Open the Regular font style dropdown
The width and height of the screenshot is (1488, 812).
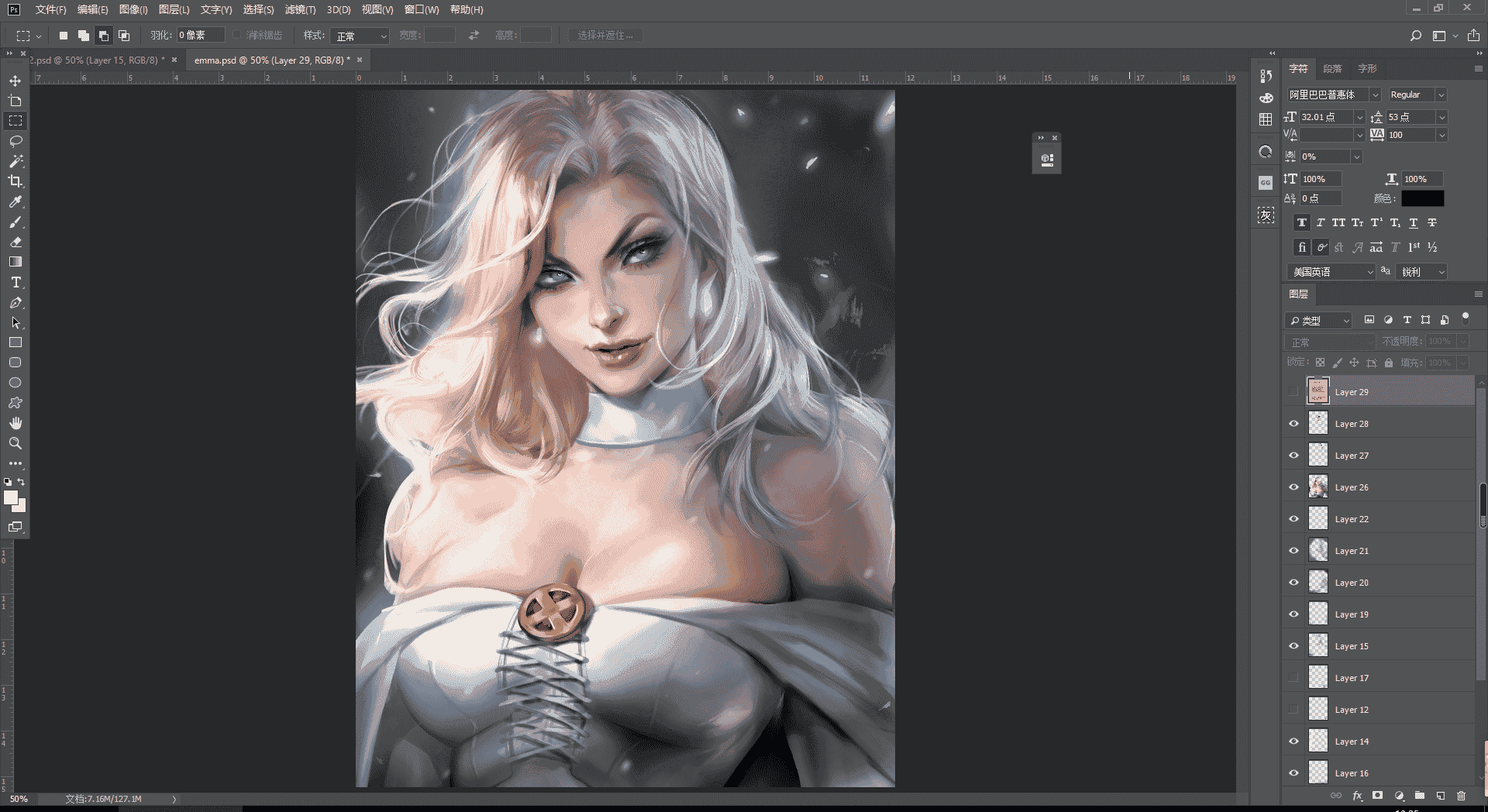pos(1441,95)
